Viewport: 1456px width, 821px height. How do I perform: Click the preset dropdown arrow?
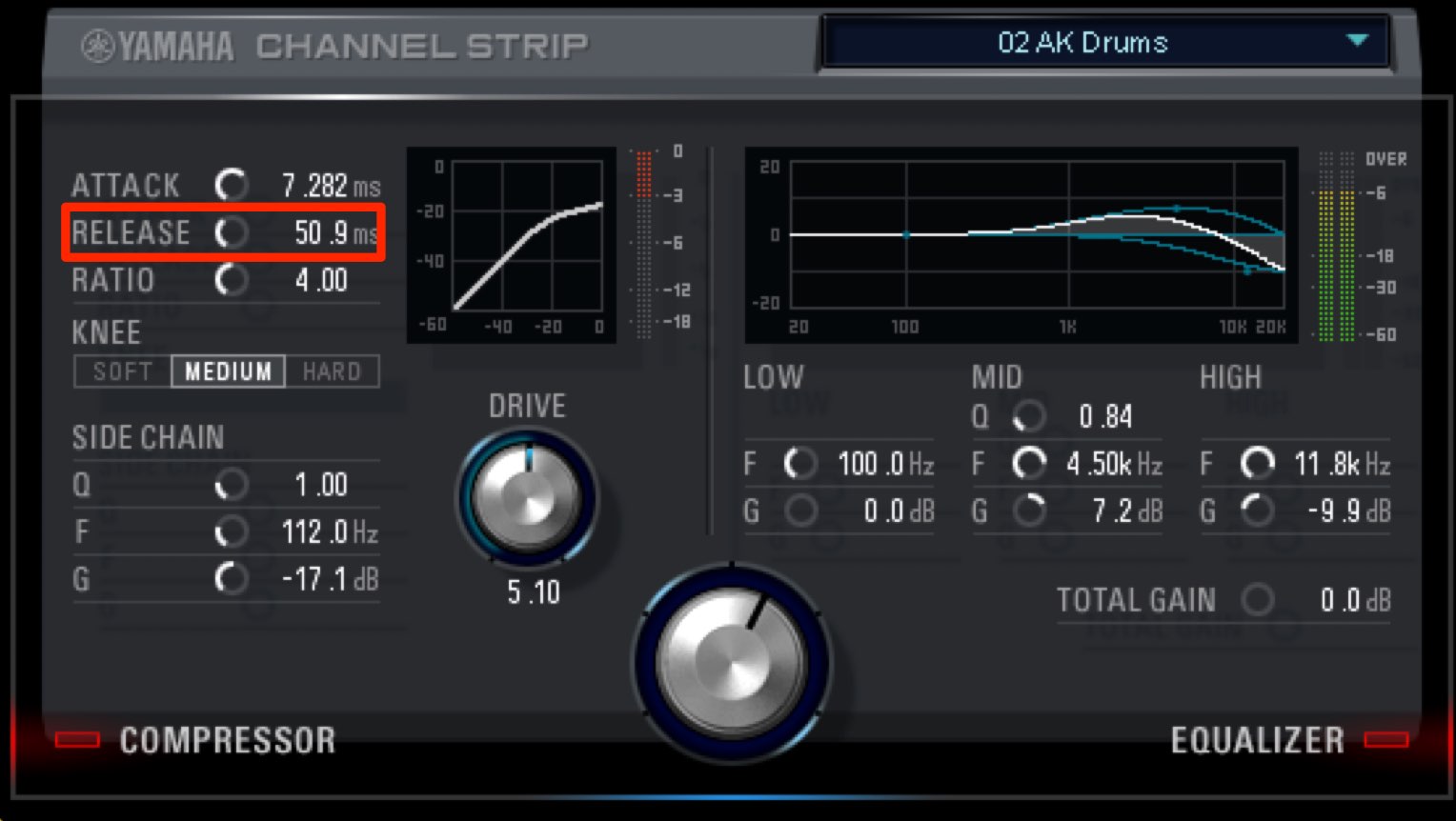(x=1357, y=40)
